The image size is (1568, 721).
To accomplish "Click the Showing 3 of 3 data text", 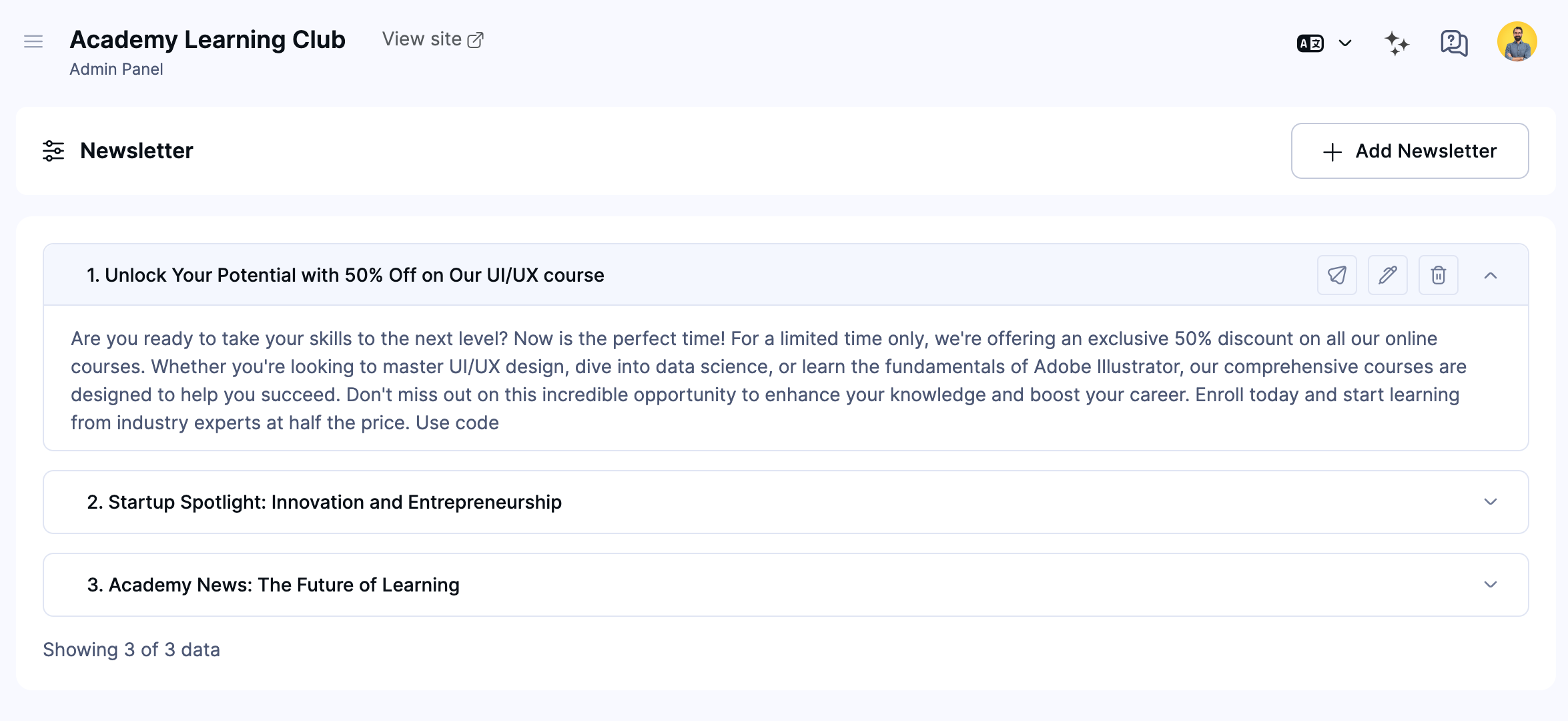I will (131, 650).
